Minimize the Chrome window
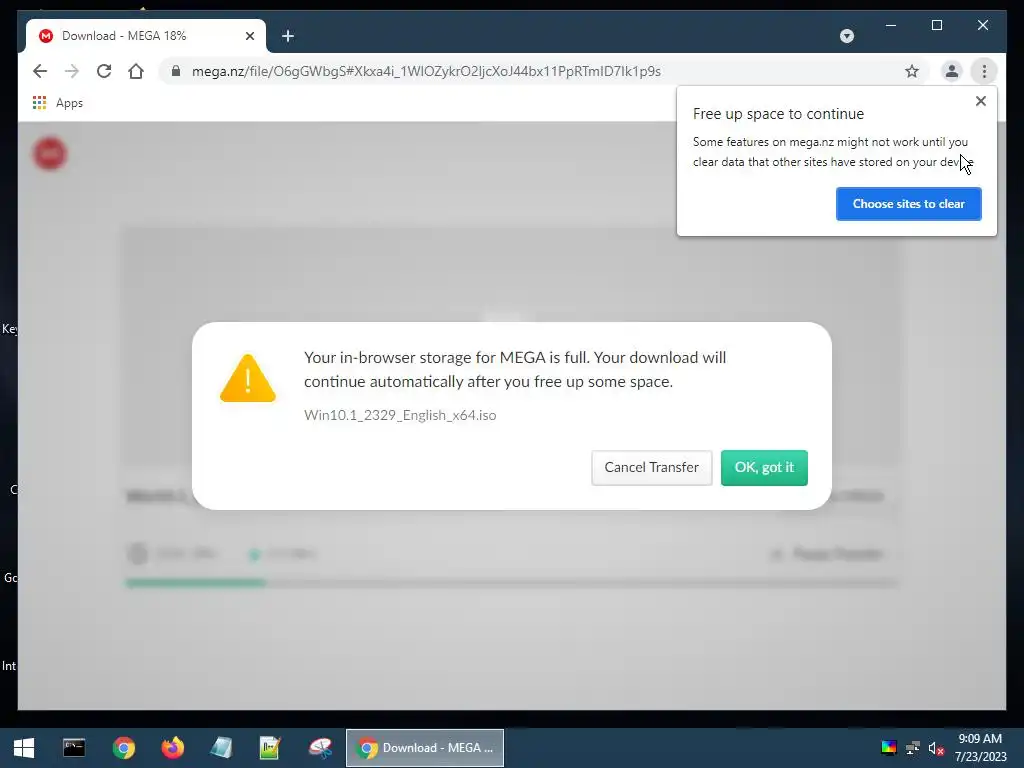 click(x=891, y=25)
